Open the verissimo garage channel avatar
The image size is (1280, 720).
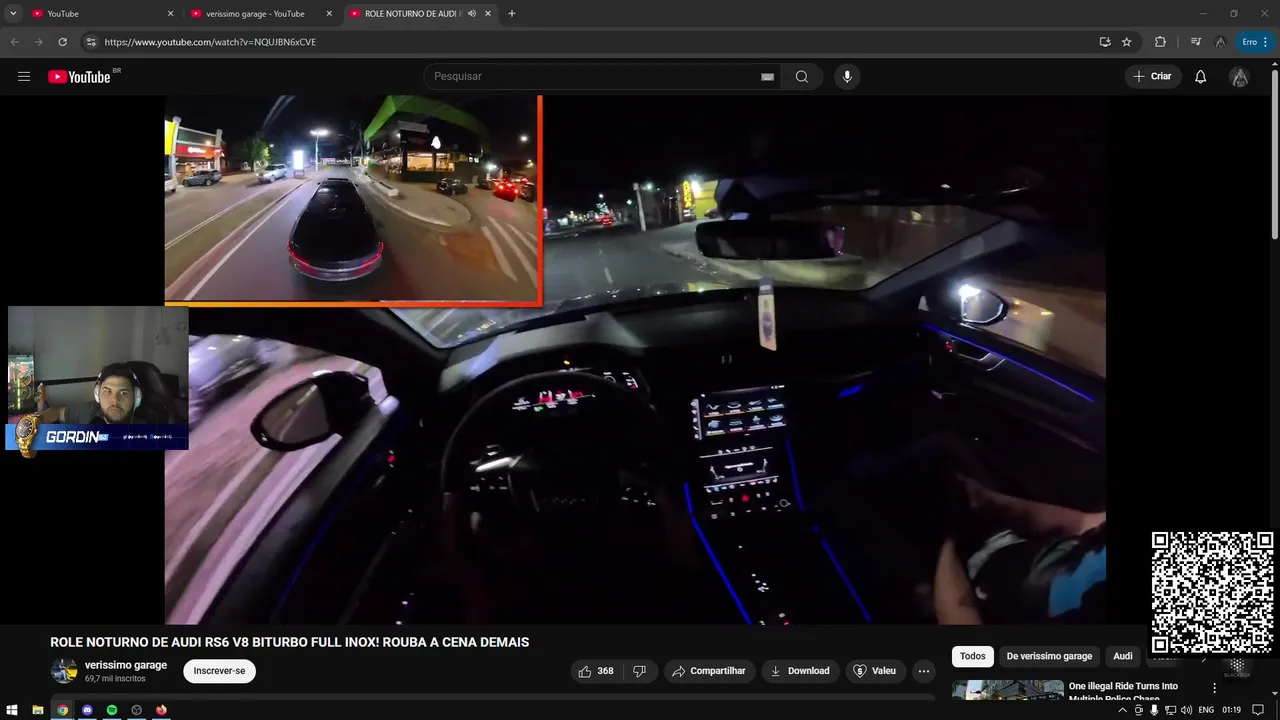pyautogui.click(x=64, y=671)
